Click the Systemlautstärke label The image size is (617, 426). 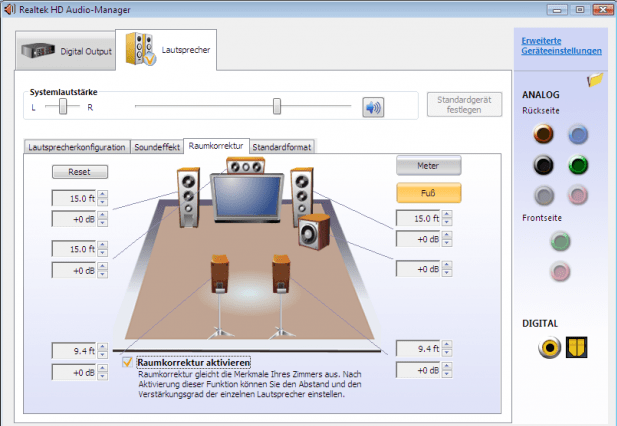click(63, 92)
